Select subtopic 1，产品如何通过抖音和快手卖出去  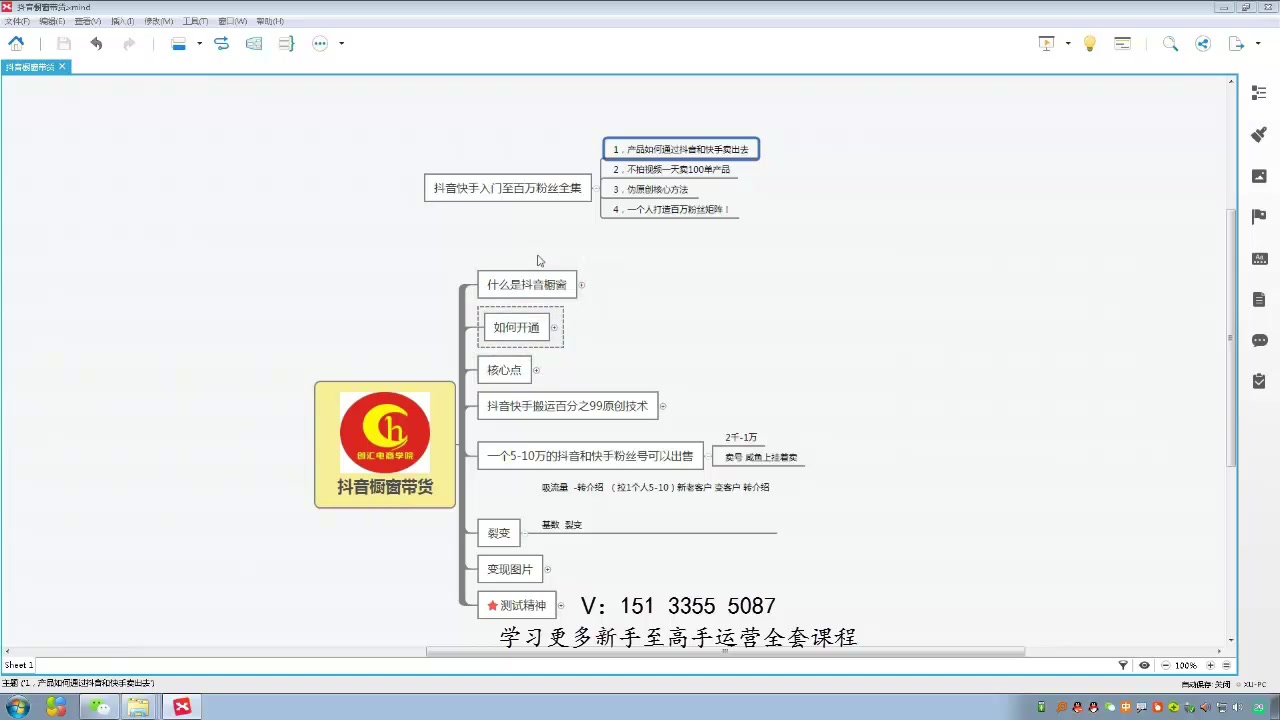[x=681, y=149]
